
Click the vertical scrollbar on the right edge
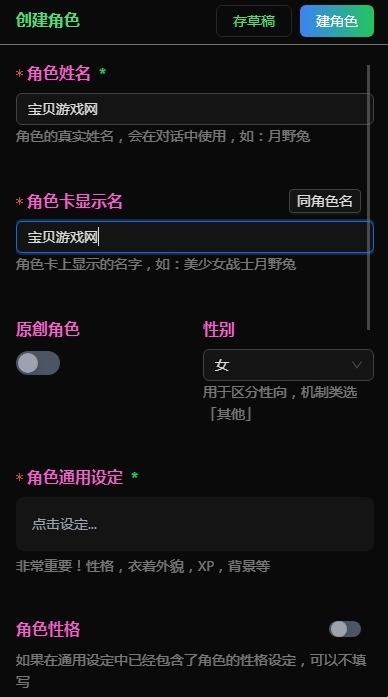click(x=368, y=197)
